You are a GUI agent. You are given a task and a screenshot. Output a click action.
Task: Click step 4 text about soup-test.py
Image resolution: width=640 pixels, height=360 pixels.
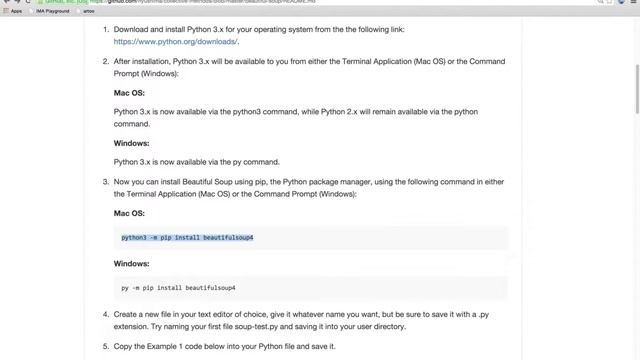tap(301, 320)
